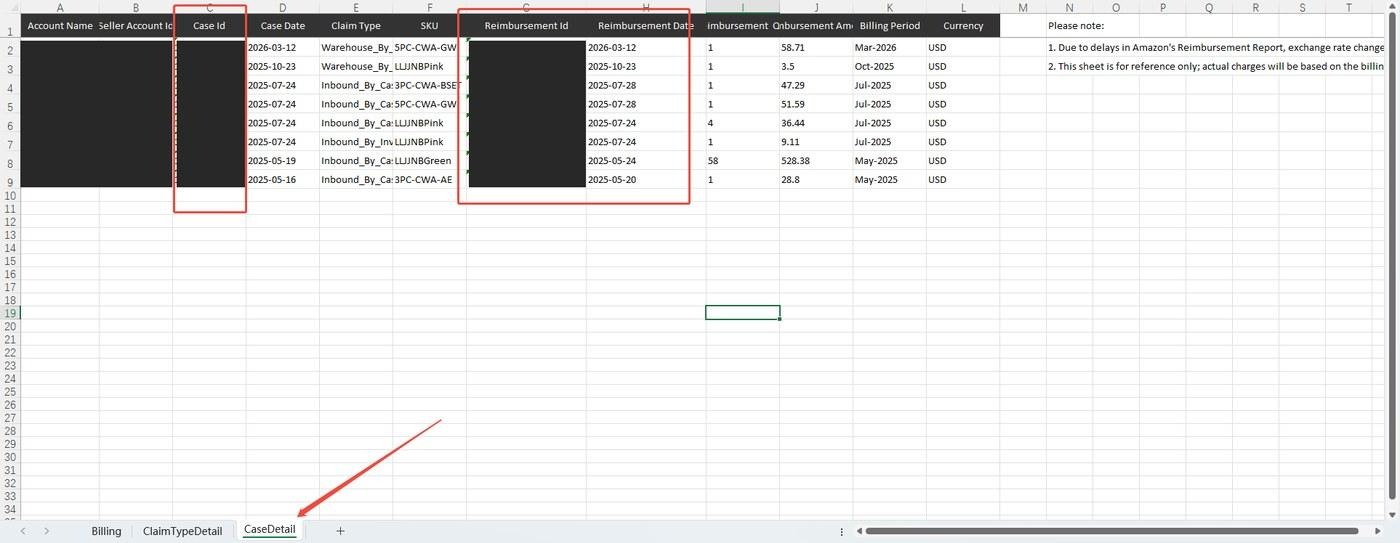Click amount cell '58.71'
The height and width of the screenshot is (543, 1400).
tap(816, 47)
